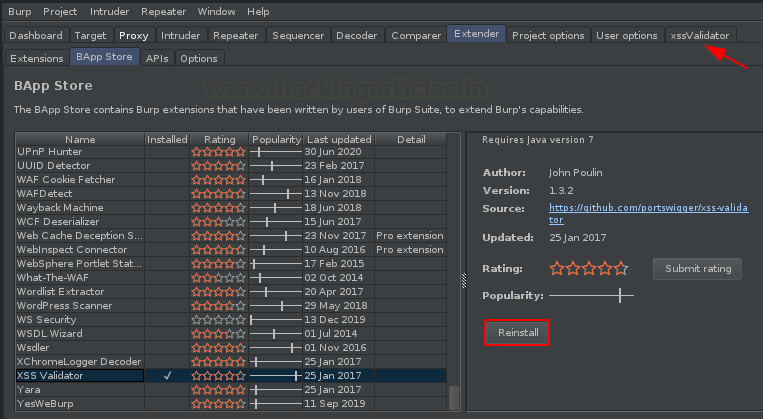Screen dimensions: 763x419
Task: Click the Popularity slider in detail panel
Action: tap(590, 296)
